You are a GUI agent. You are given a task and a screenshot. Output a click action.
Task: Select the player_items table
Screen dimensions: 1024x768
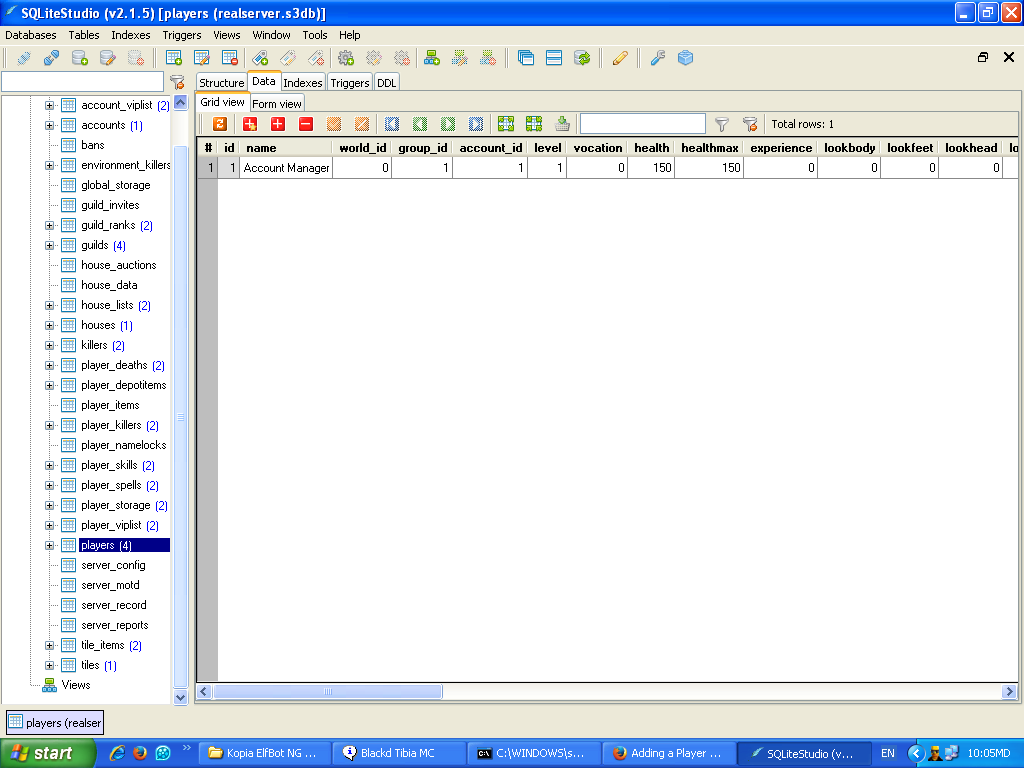pyautogui.click(x=110, y=406)
